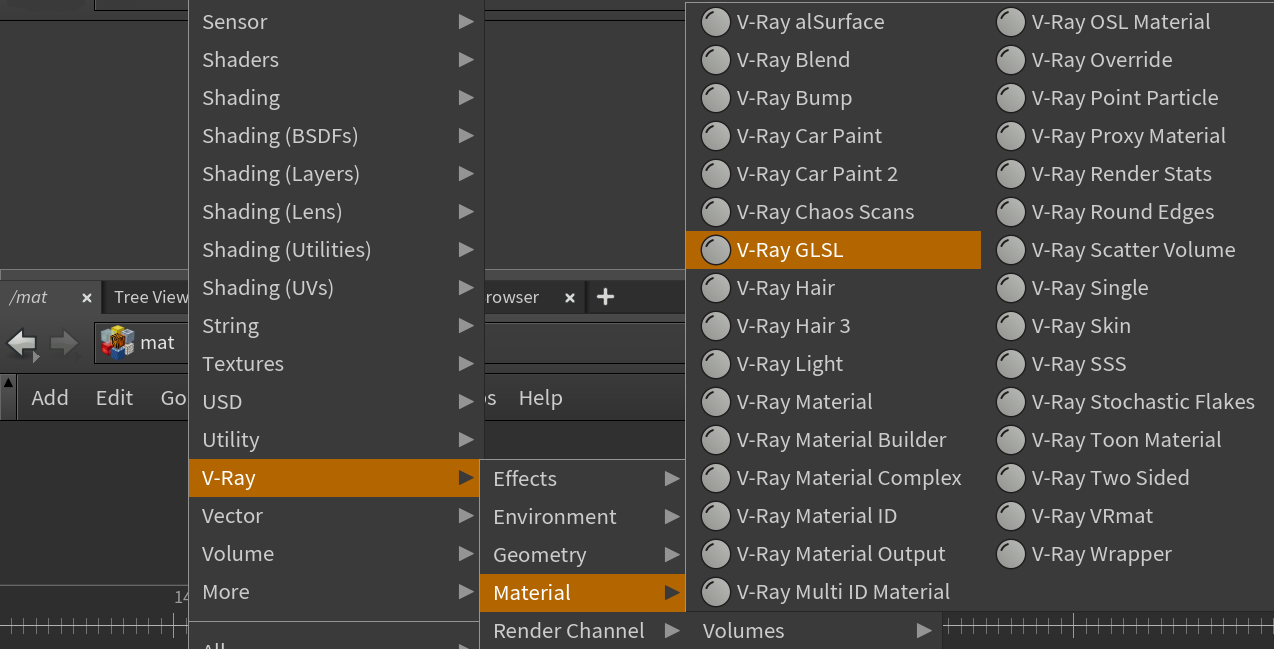Click the sphere icon beside V-Ray Proxy Material
1274x649 pixels.
pos(1011,136)
